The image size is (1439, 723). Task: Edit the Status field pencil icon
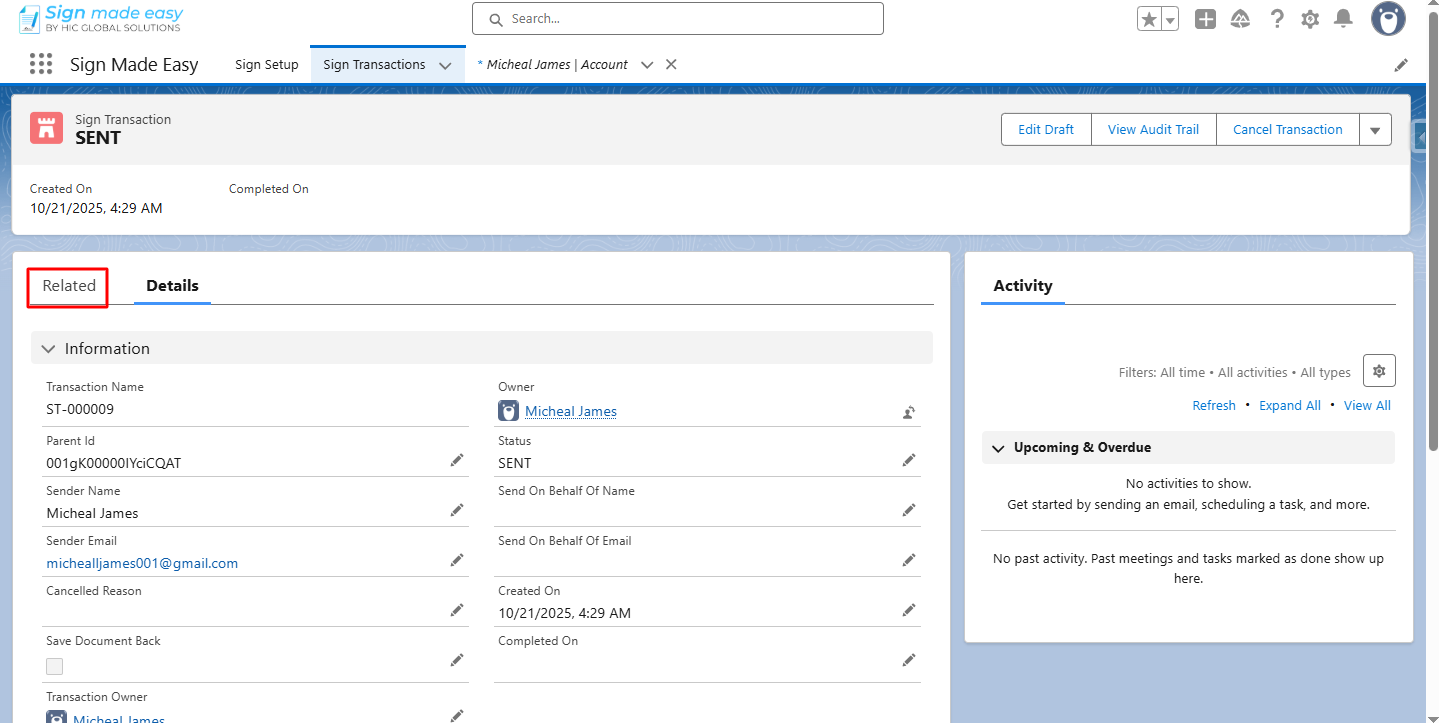point(908,460)
